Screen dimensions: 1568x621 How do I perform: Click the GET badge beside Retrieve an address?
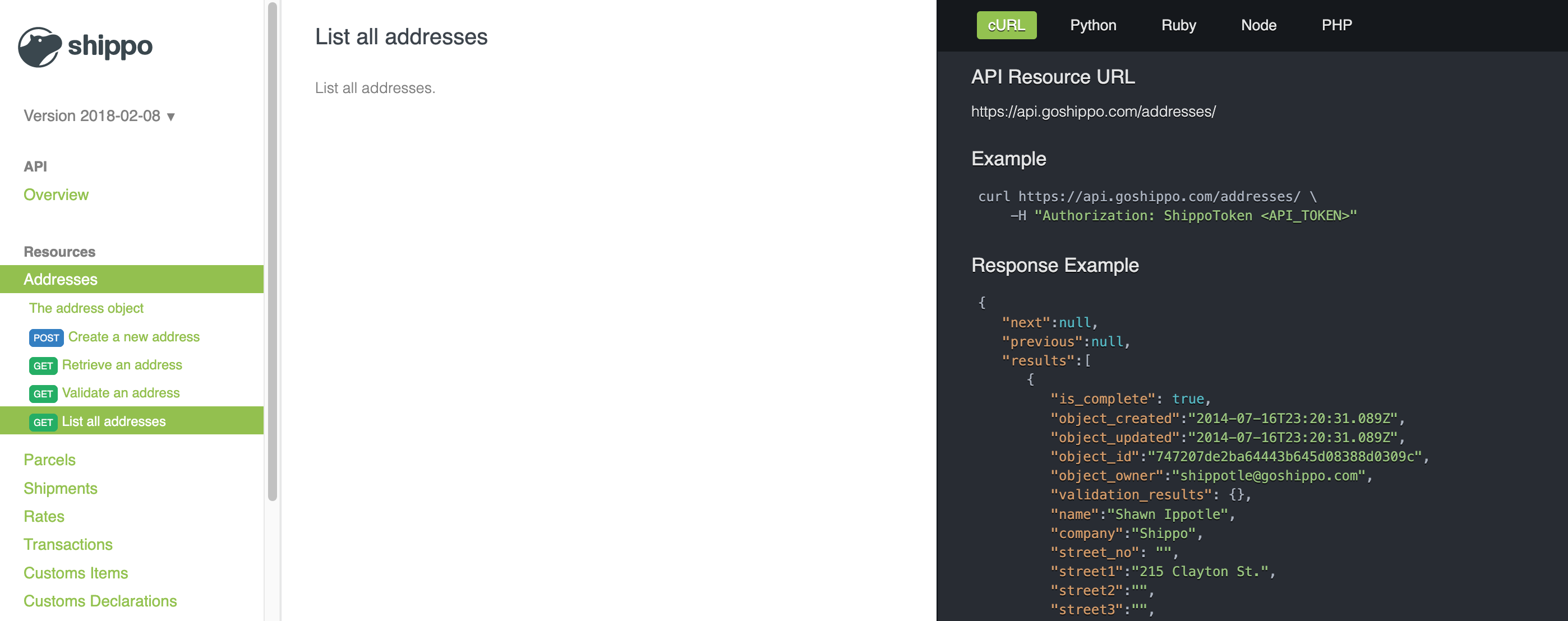pyautogui.click(x=43, y=365)
